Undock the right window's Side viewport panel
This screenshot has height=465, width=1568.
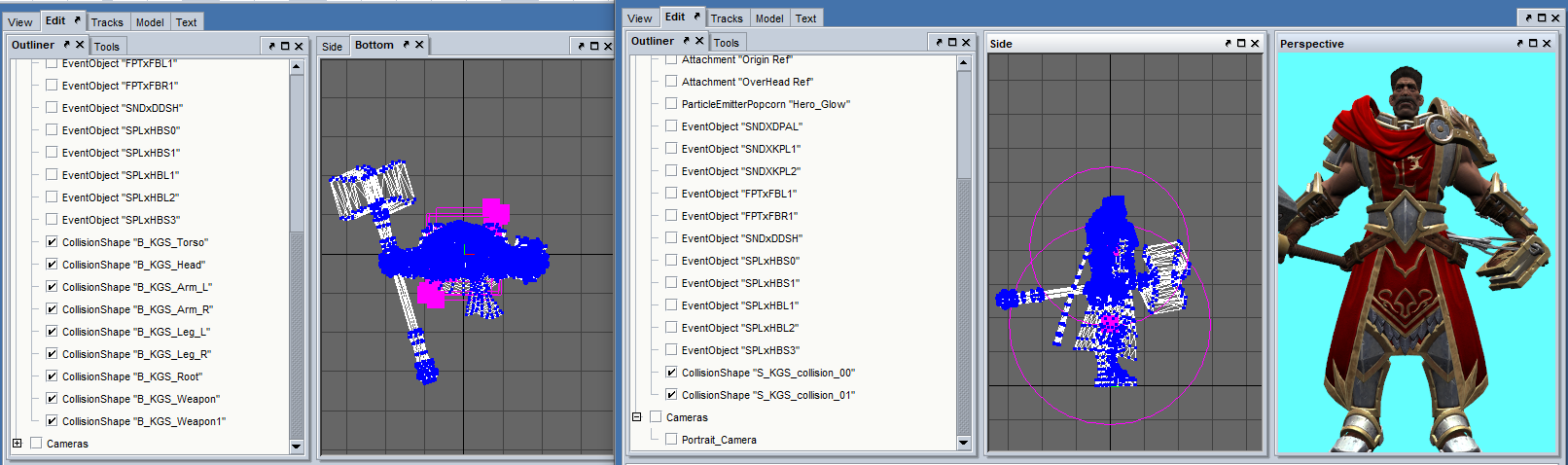pos(1228,43)
